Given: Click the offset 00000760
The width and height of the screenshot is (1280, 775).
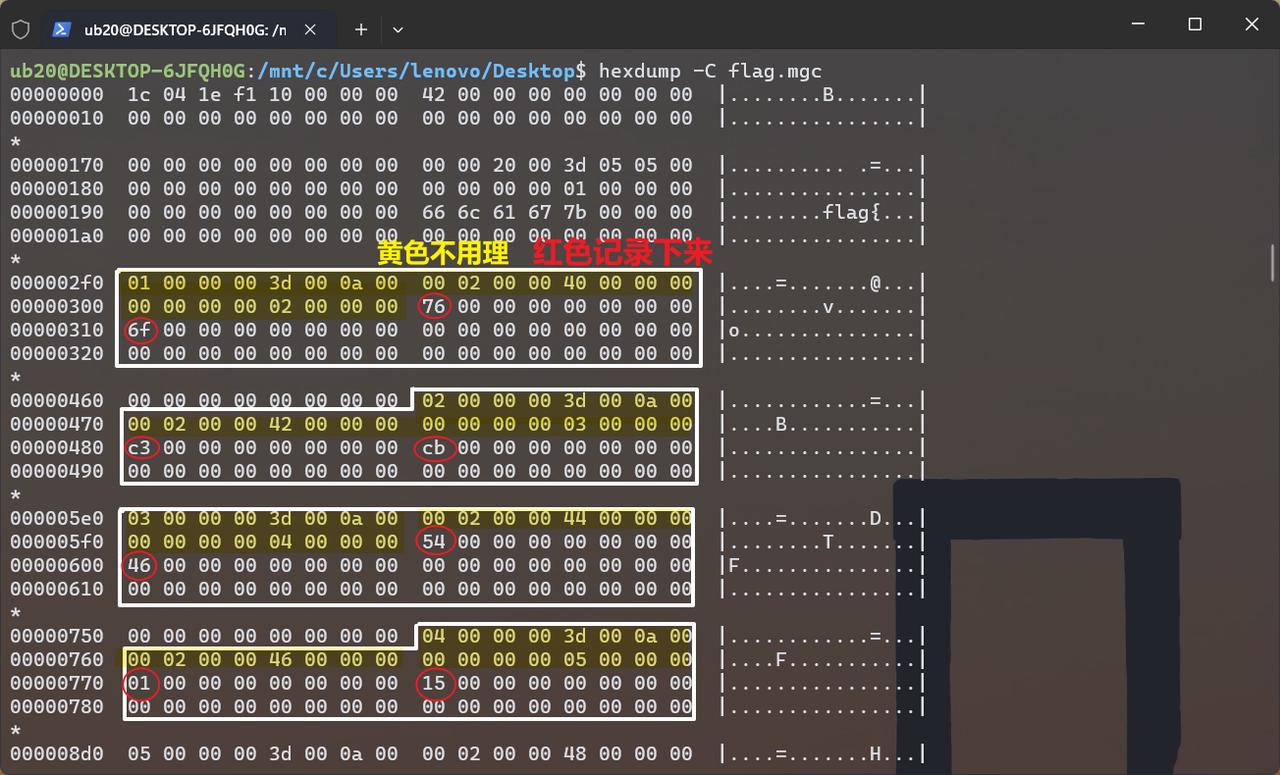Looking at the screenshot, I should 57,660.
